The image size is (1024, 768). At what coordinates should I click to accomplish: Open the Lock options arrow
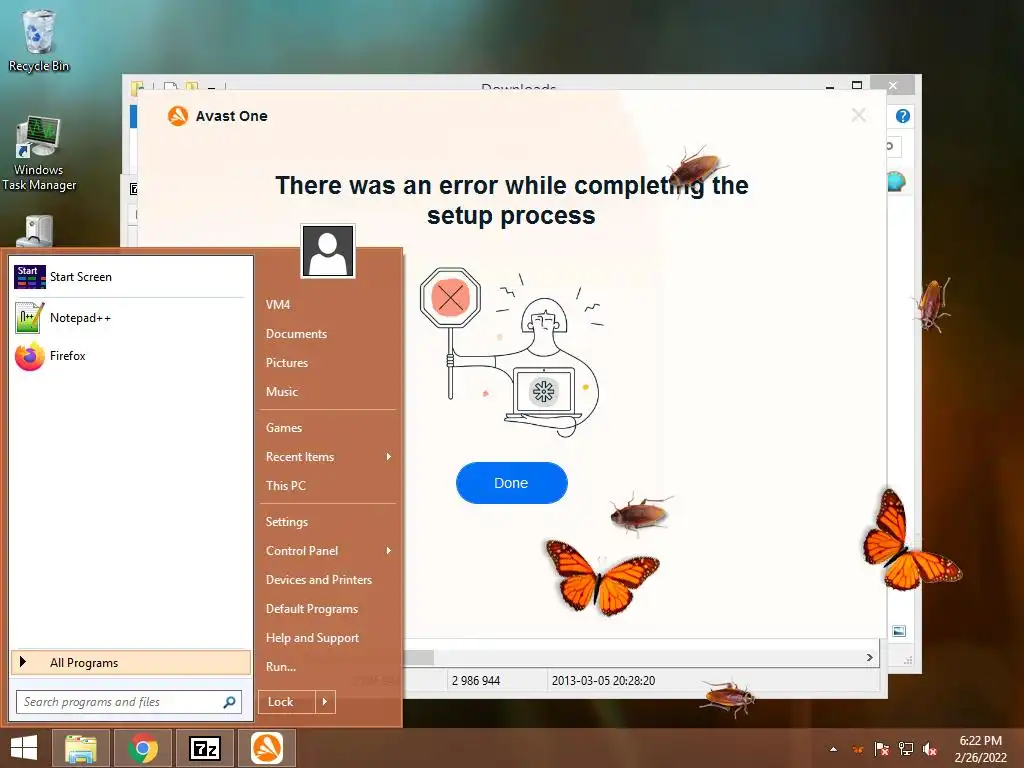click(x=325, y=702)
